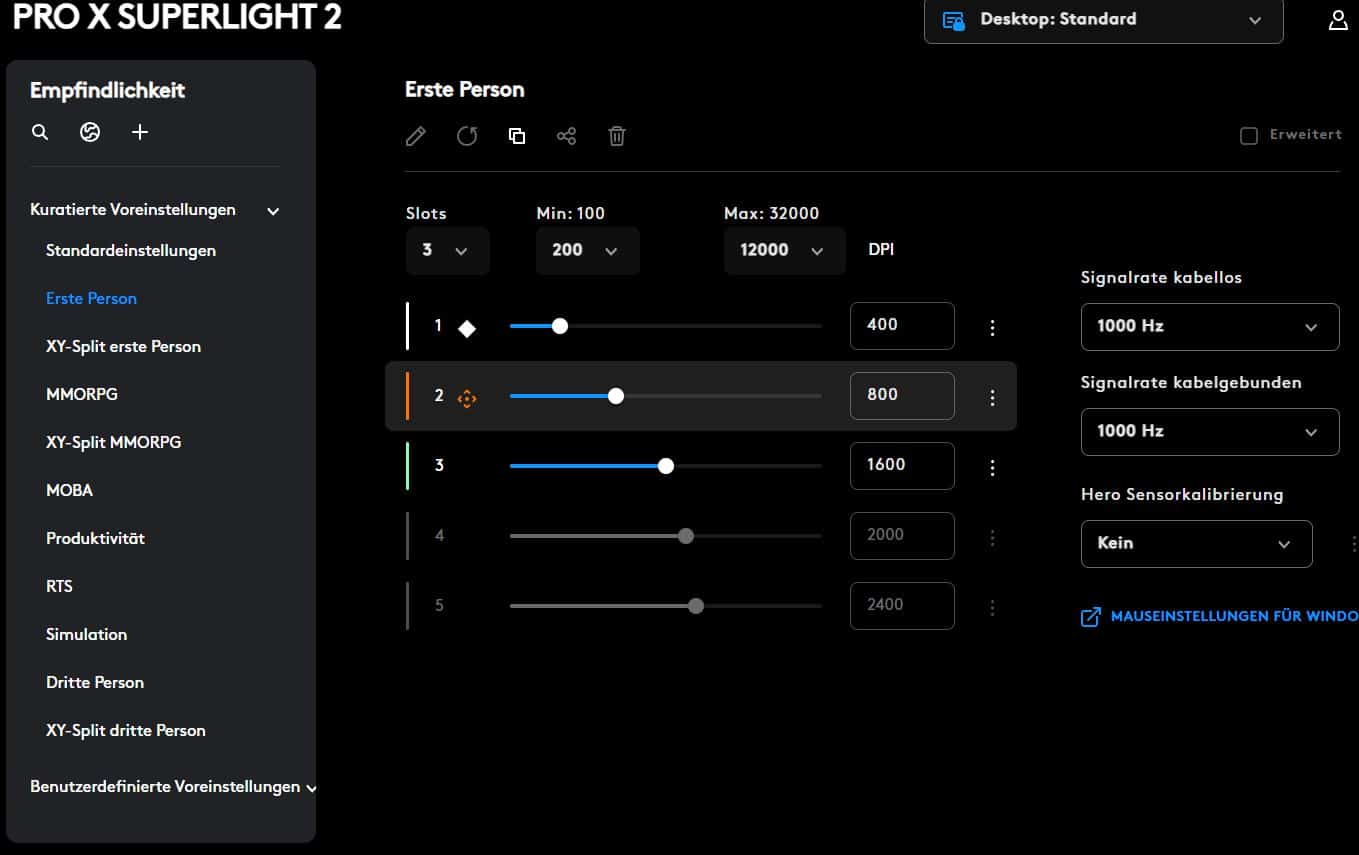Open the three-dot menu for slot 2400
Viewport: 1359px width, 855px height.
click(x=992, y=607)
